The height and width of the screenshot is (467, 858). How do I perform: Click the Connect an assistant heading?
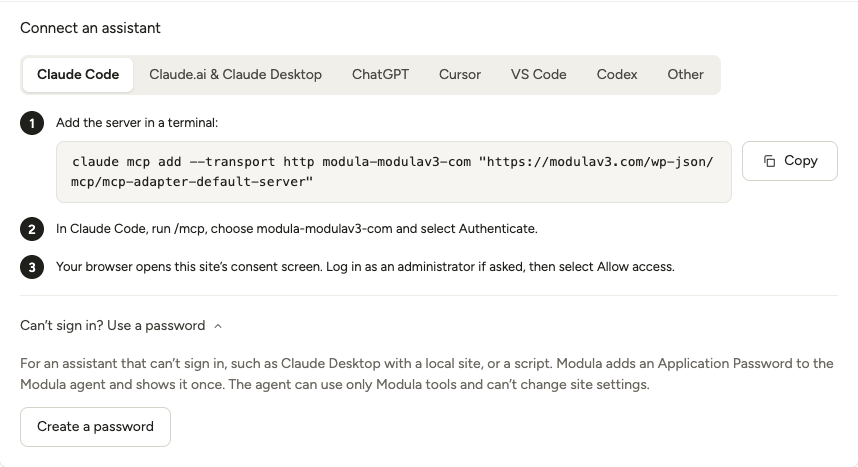coord(90,28)
